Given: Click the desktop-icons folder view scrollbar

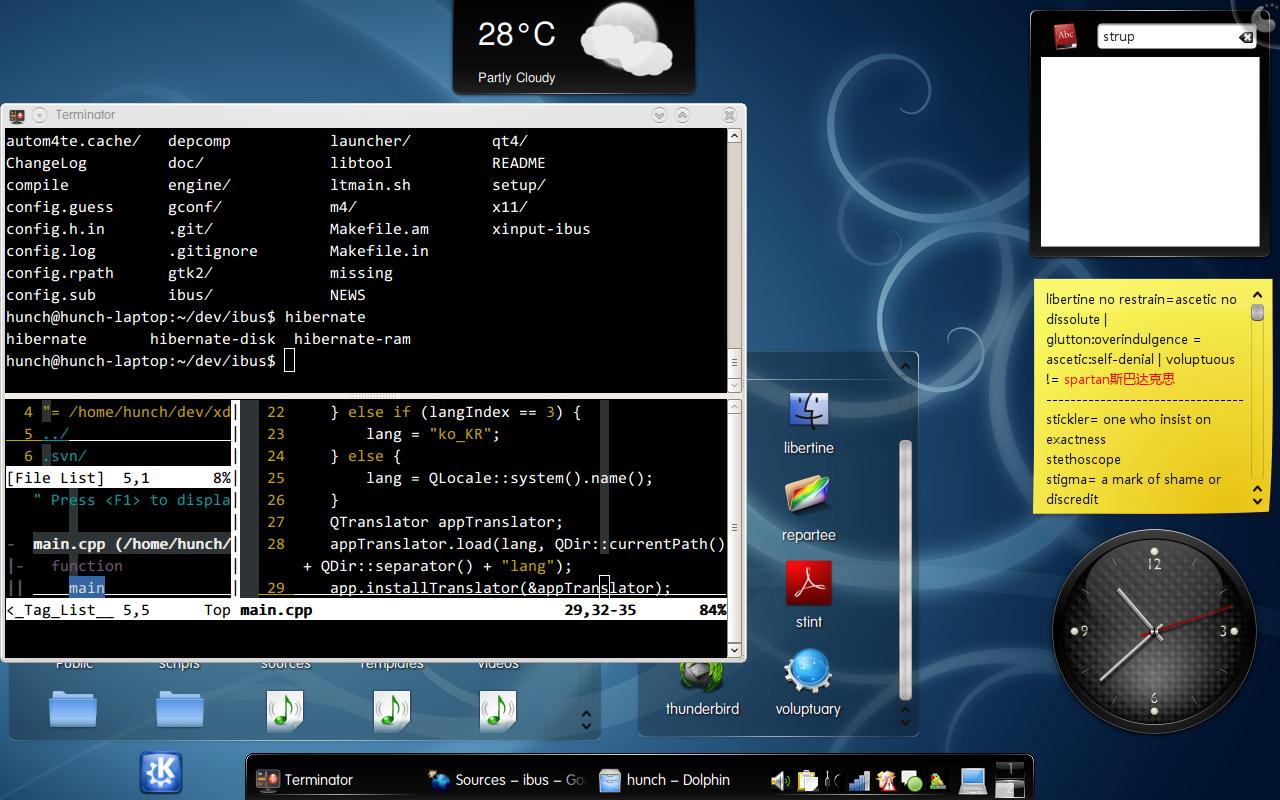Looking at the screenshot, I should tap(906, 570).
